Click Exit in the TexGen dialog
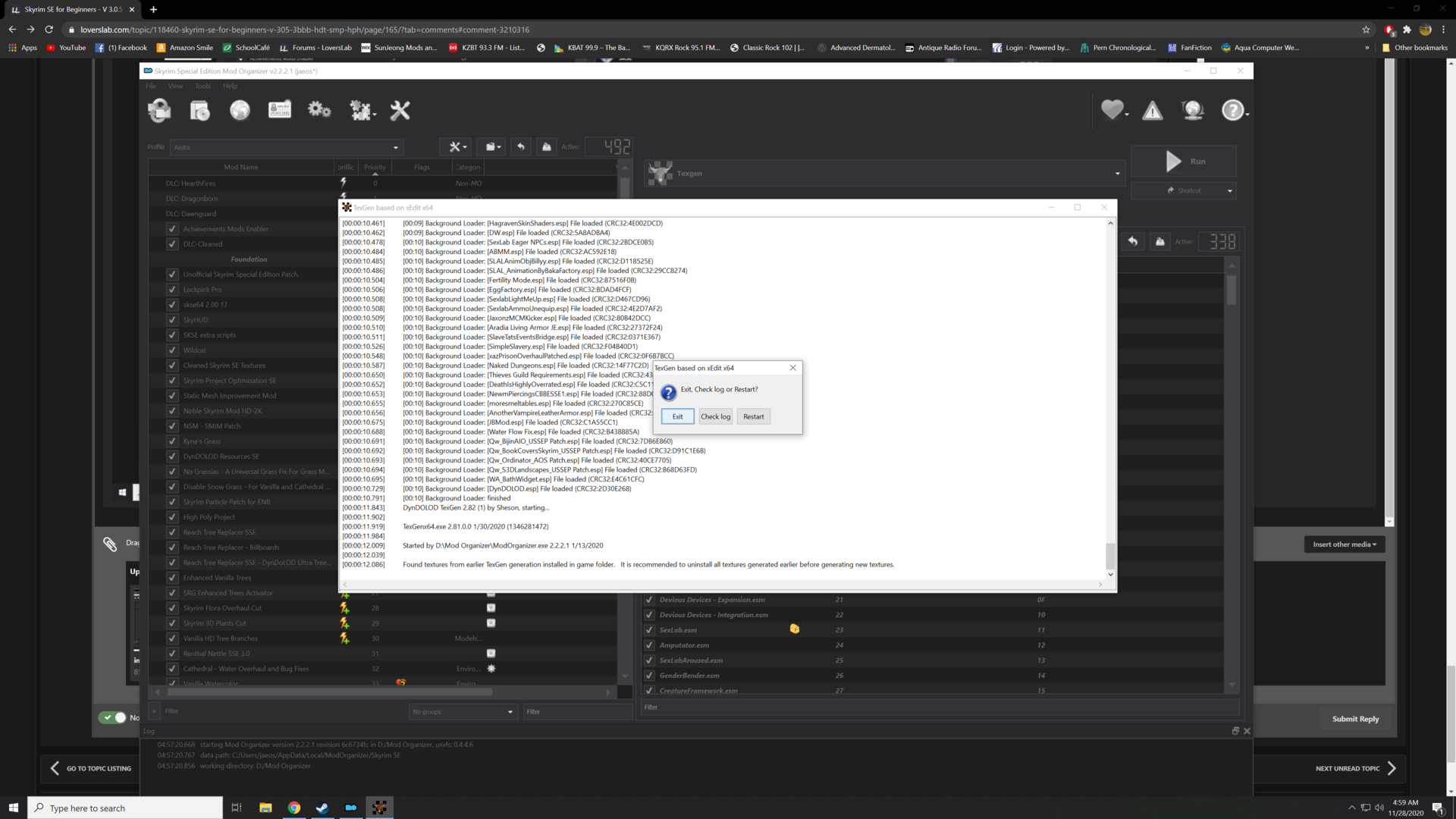1456x819 pixels. coord(677,416)
